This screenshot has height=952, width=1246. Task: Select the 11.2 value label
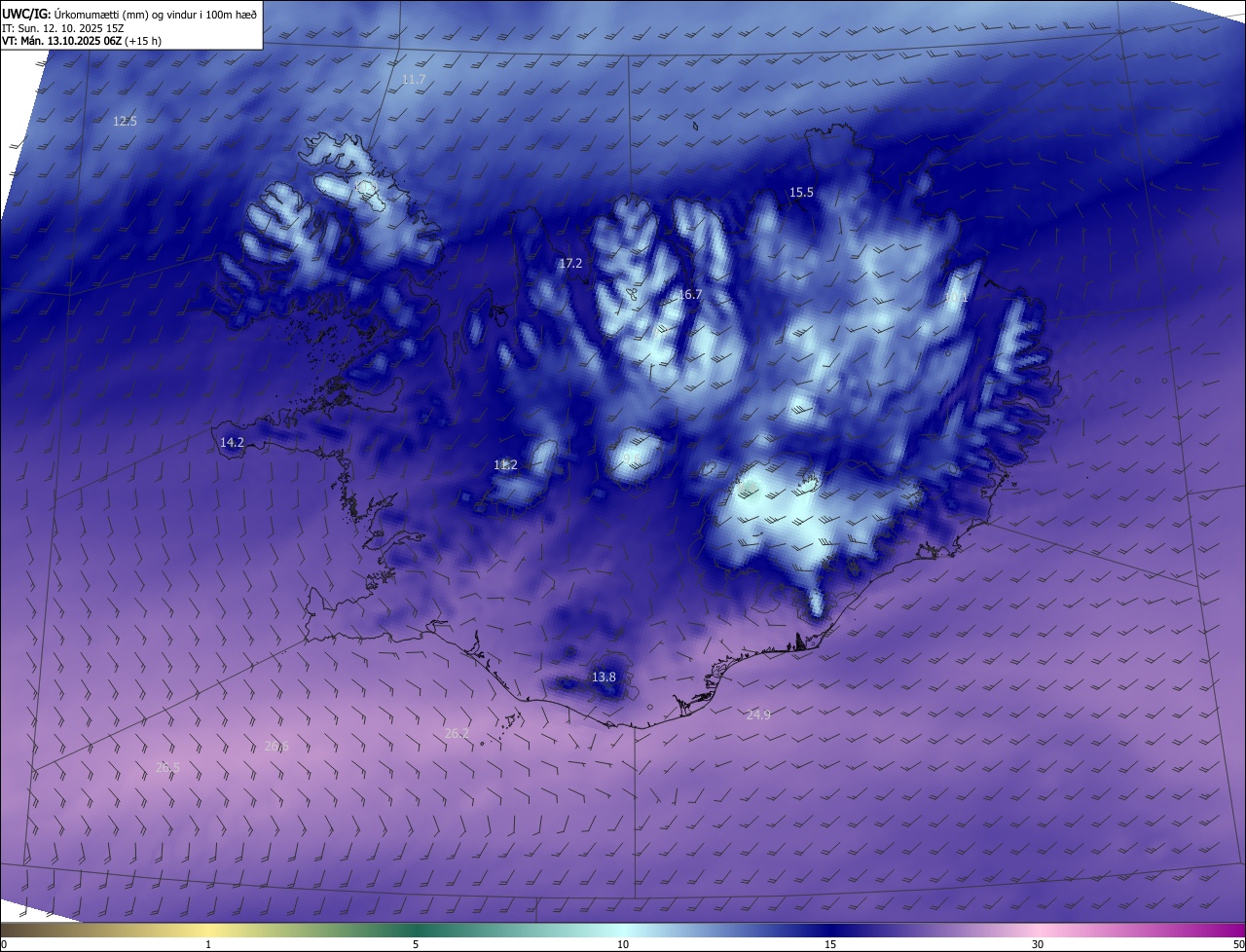tap(505, 465)
